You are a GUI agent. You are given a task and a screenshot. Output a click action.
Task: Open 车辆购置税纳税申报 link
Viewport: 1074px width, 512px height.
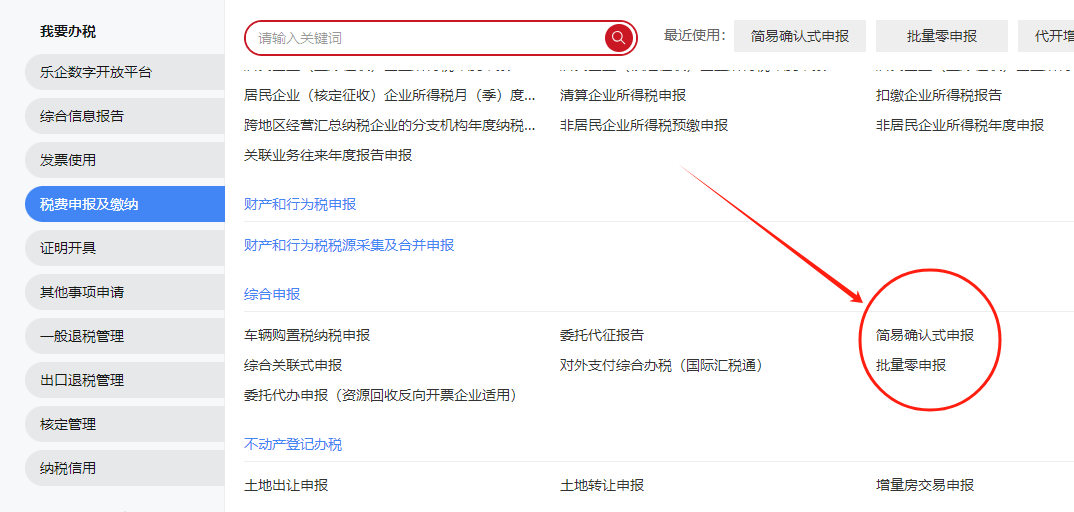307,335
